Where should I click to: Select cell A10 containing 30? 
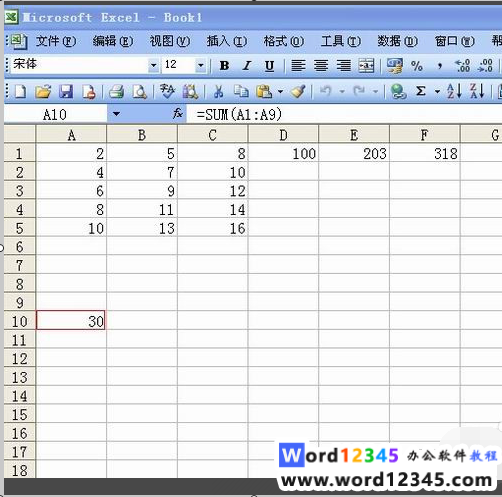[x=71, y=321]
